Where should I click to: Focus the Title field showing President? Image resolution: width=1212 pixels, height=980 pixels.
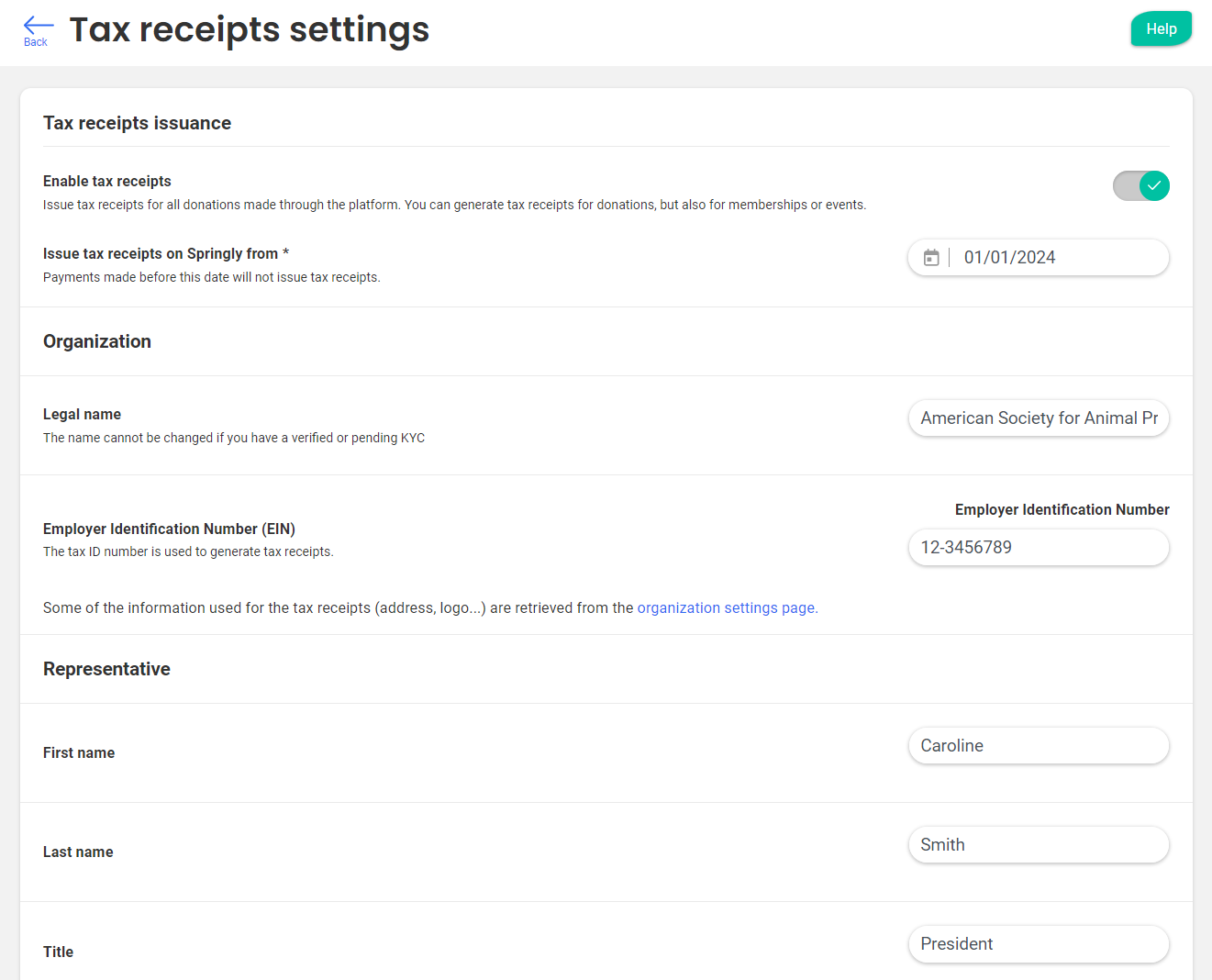[1038, 944]
